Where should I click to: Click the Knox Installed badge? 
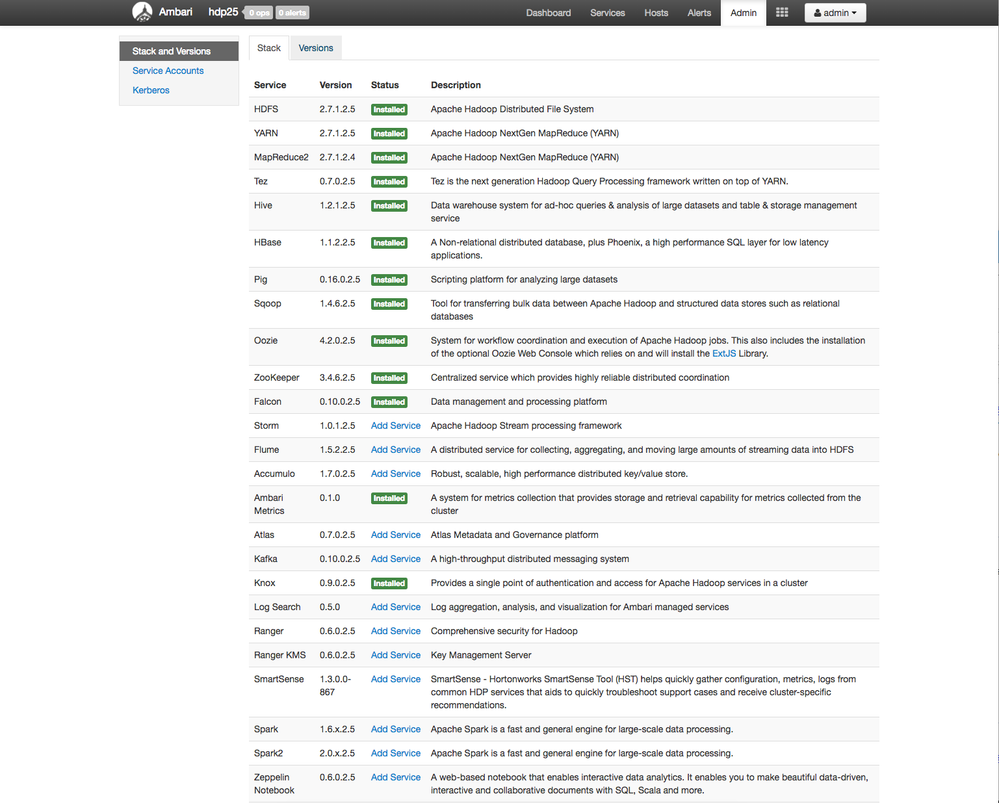pos(389,583)
